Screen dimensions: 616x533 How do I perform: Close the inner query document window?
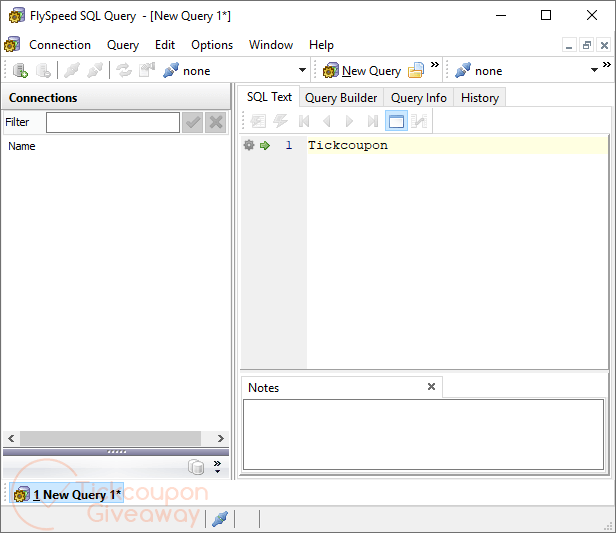coord(604,45)
